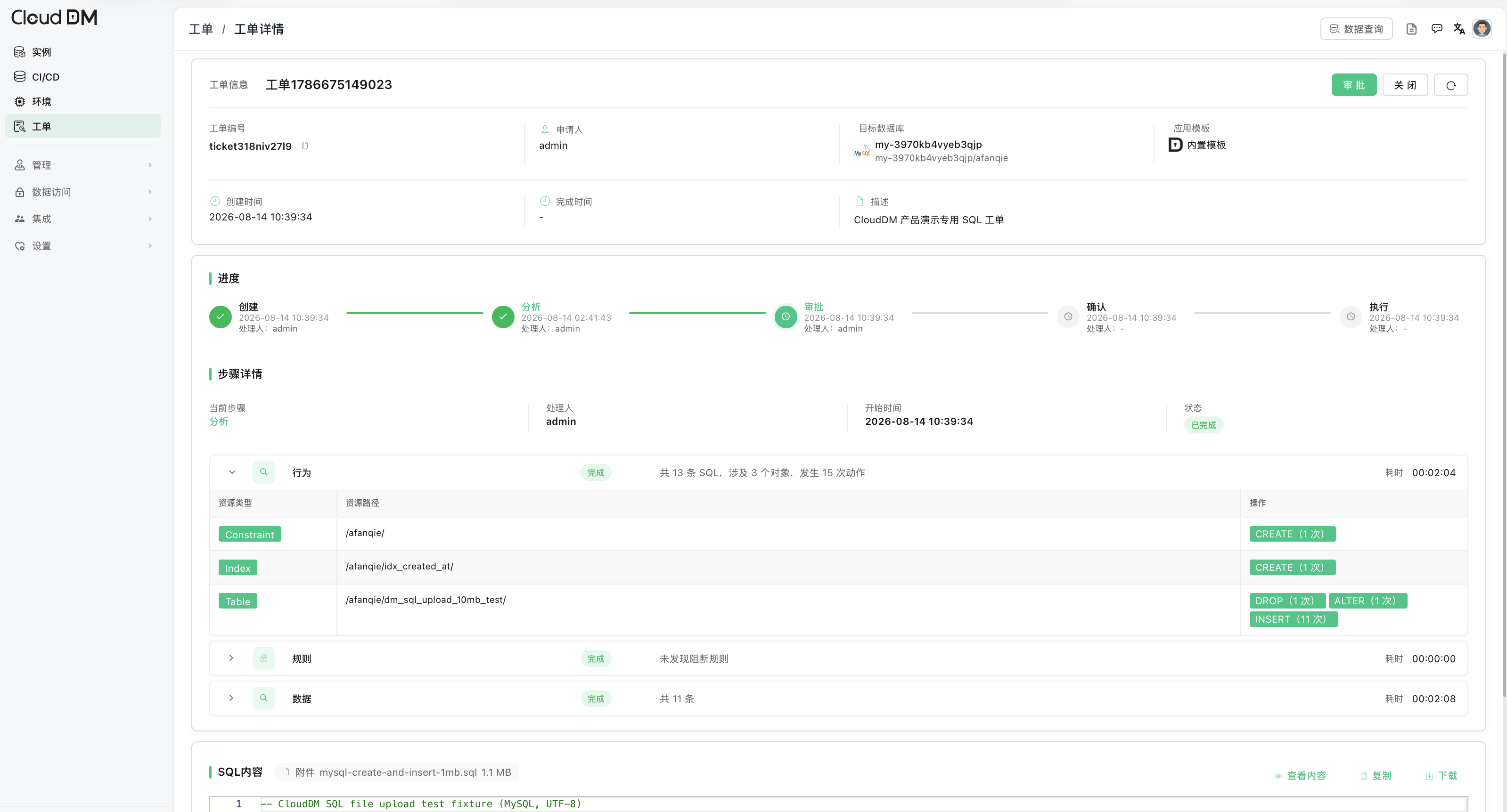Go to 环境 in the sidebar
Screen dimensions: 1507x812
coord(82,101)
